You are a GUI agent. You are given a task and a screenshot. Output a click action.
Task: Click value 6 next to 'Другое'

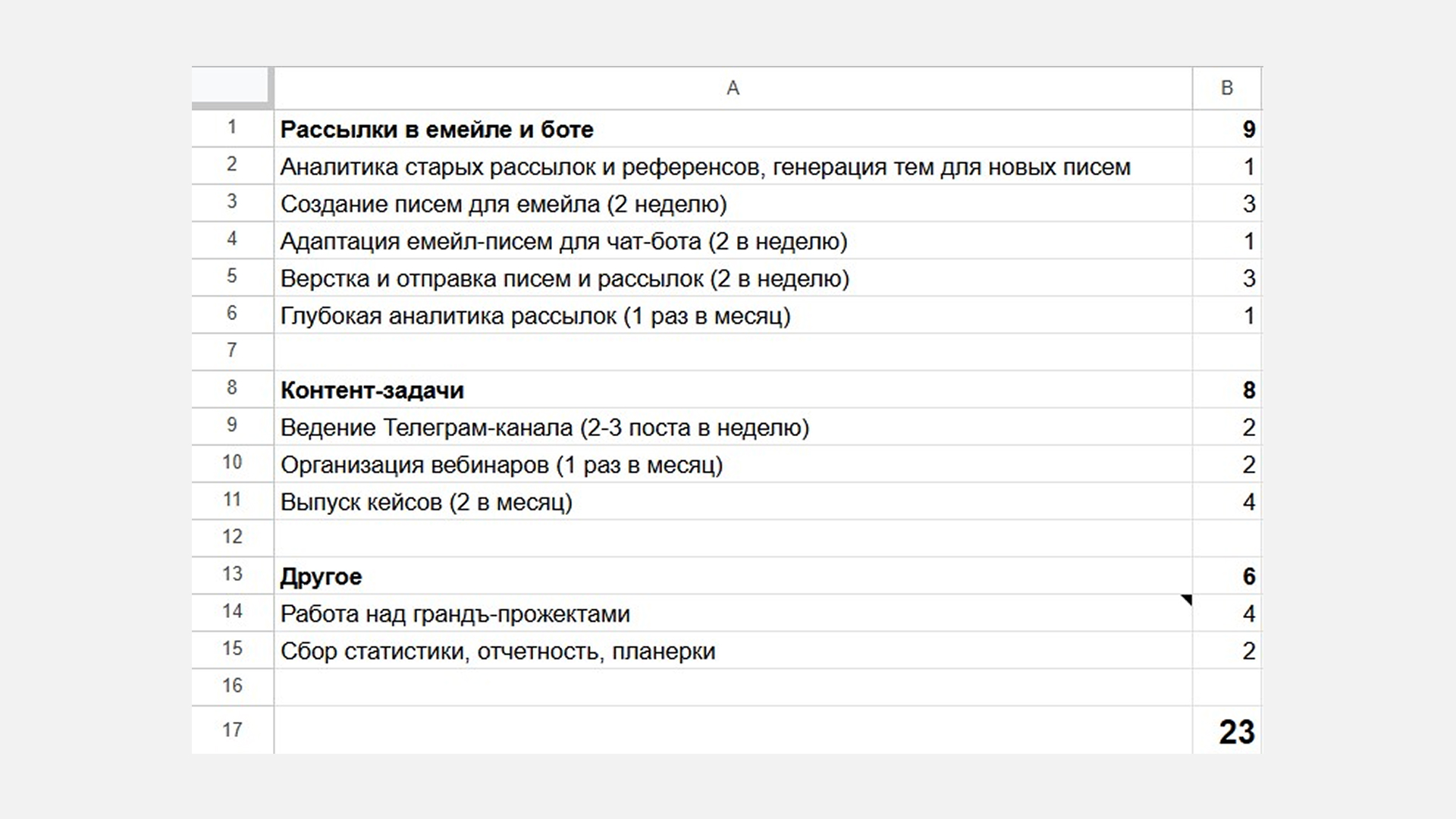[1227, 576]
